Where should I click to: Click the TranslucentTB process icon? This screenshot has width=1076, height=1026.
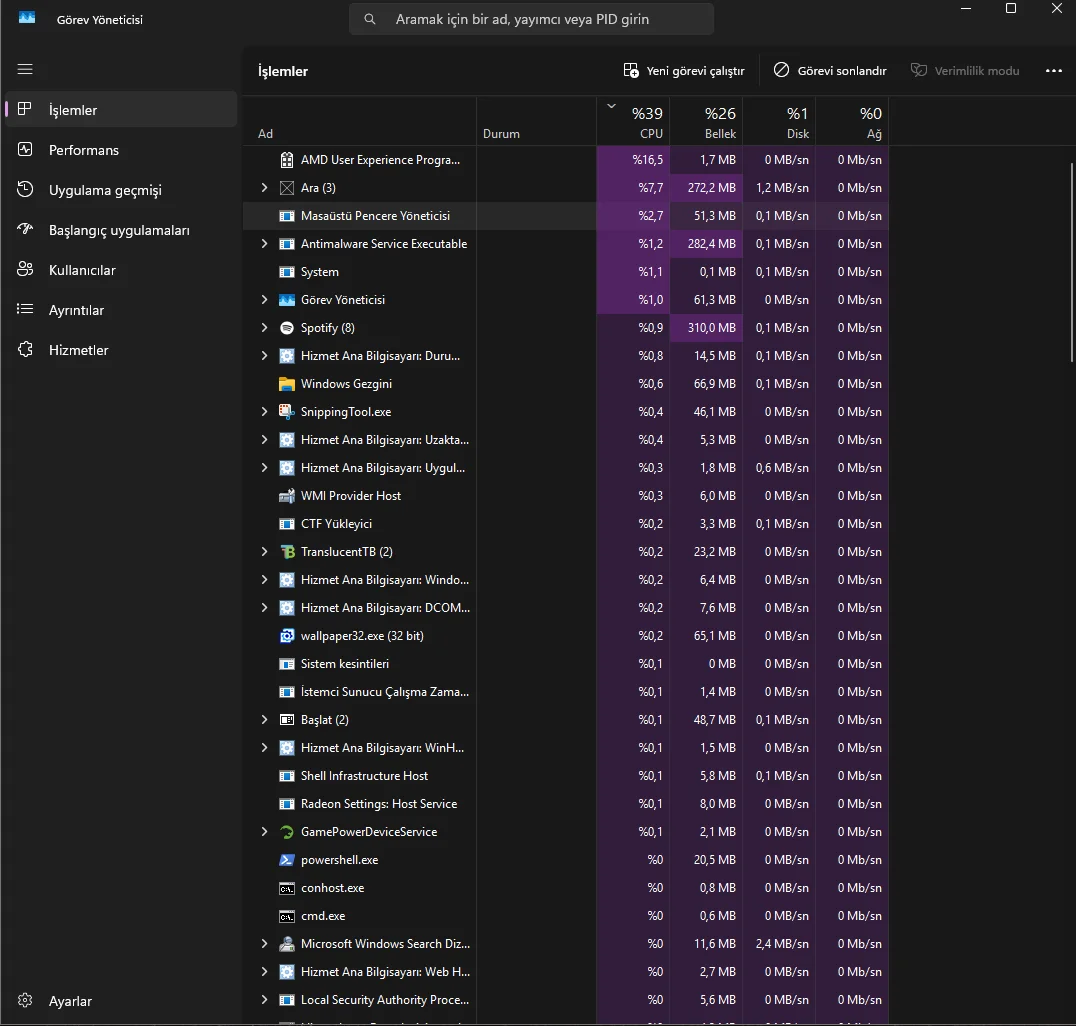click(x=287, y=552)
